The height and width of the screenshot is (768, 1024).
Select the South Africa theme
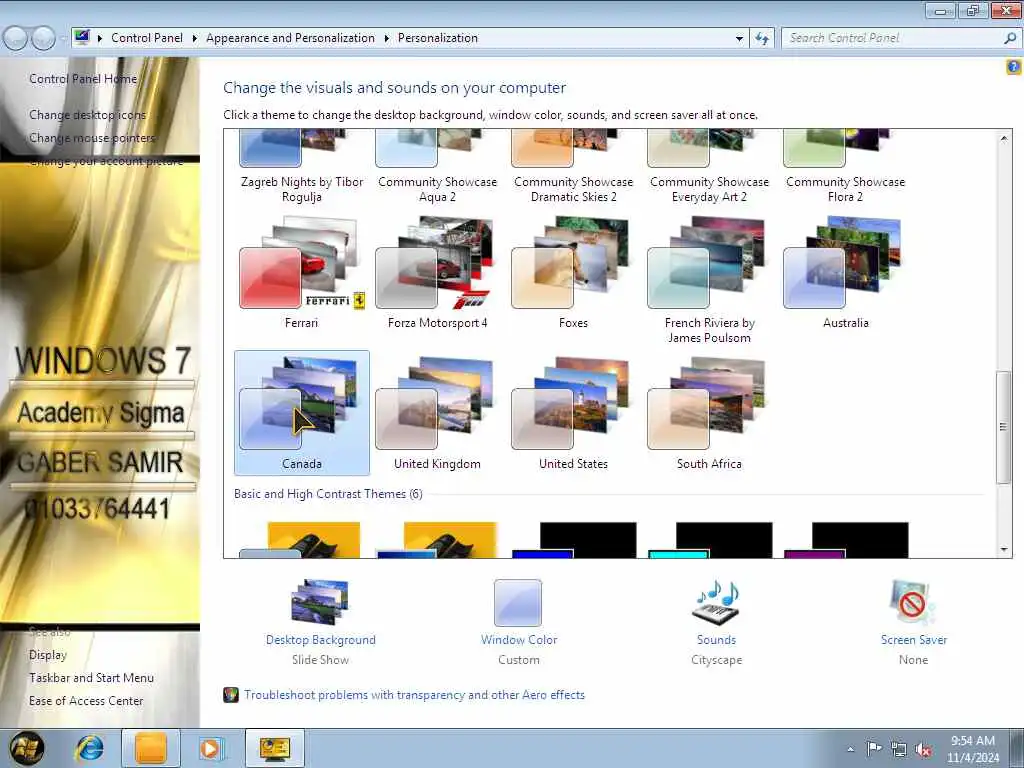tap(709, 413)
